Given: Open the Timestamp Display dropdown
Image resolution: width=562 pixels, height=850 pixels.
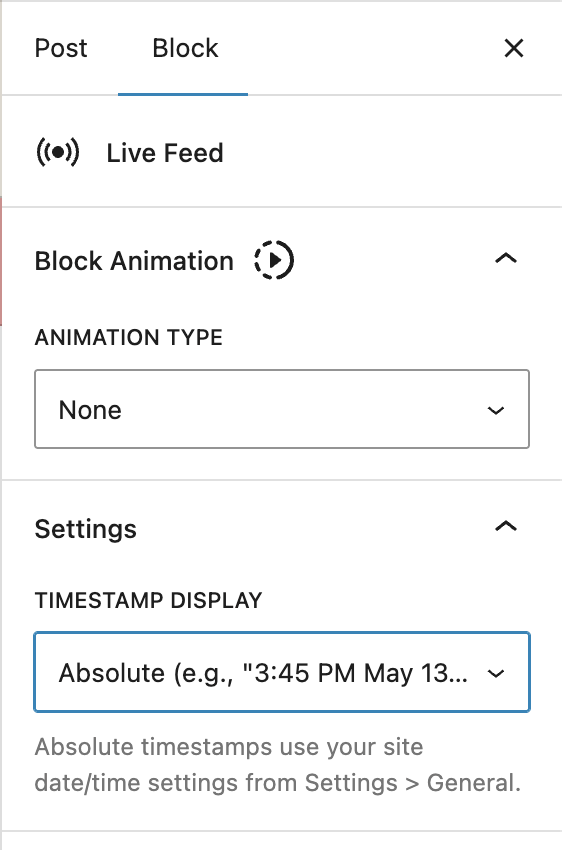Looking at the screenshot, I should point(282,672).
